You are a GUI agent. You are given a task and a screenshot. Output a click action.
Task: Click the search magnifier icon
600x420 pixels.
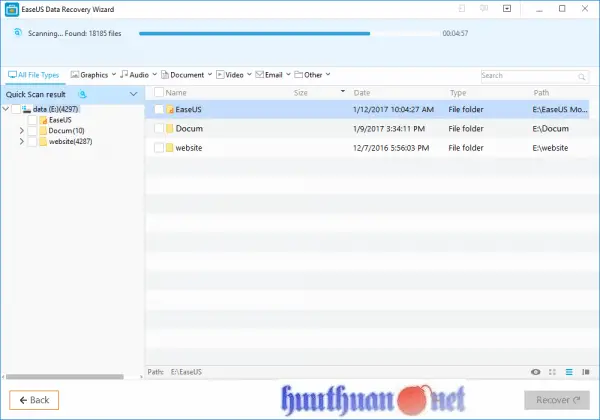pyautogui.click(x=582, y=77)
